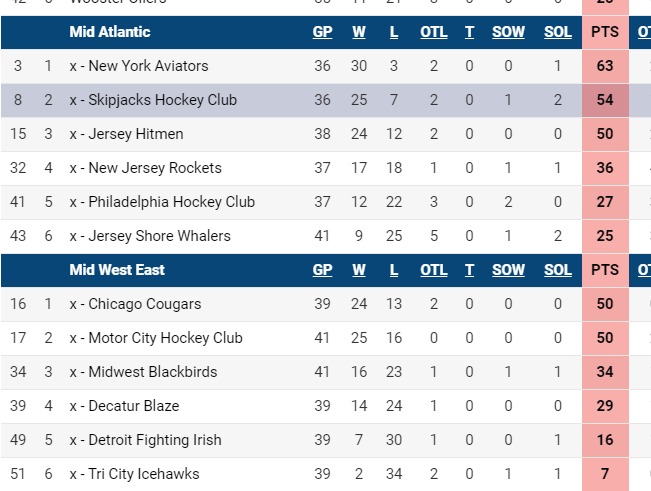The width and height of the screenshot is (651, 491).
Task: Select the Decatur Blaze team
Action: 133,406
